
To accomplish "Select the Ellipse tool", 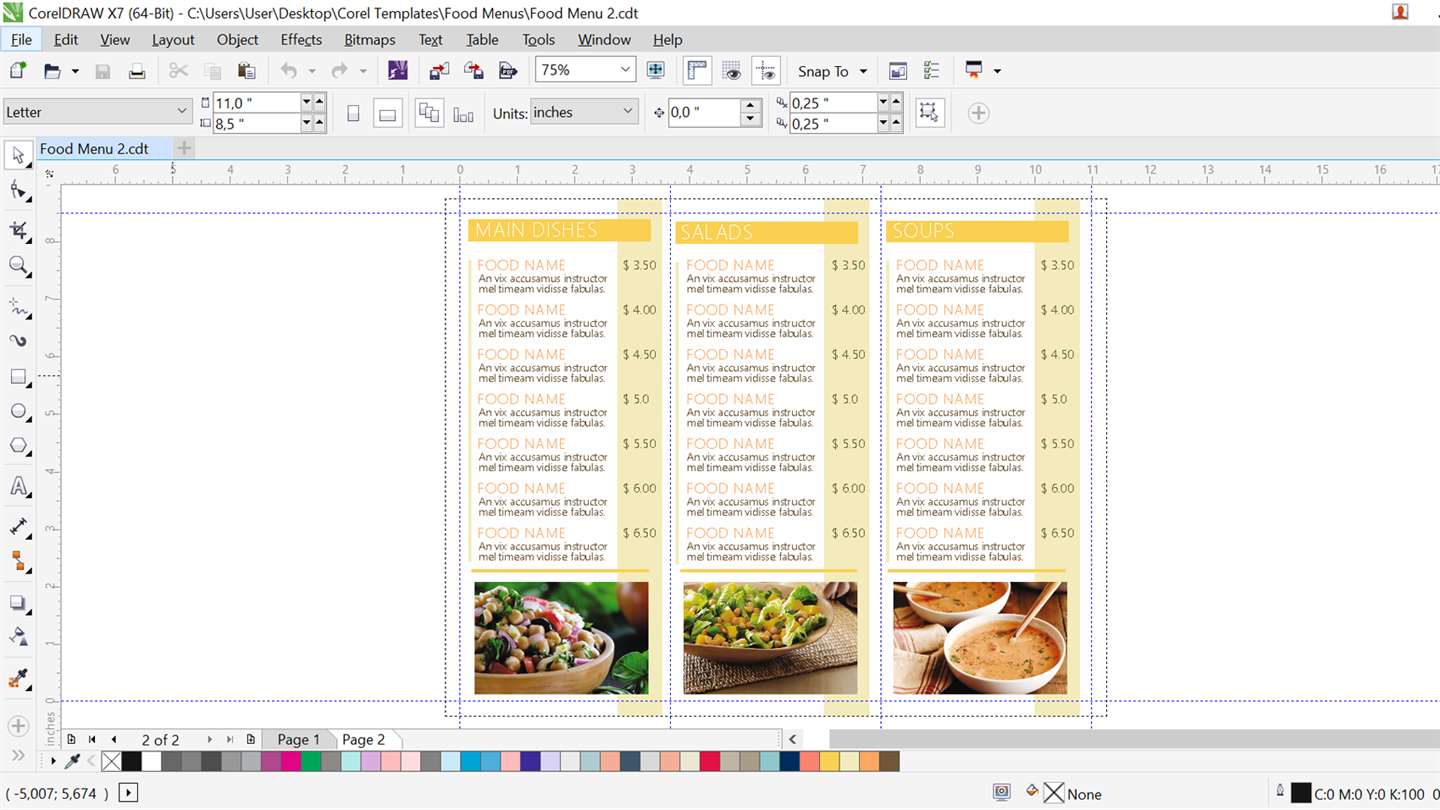I will [18, 411].
